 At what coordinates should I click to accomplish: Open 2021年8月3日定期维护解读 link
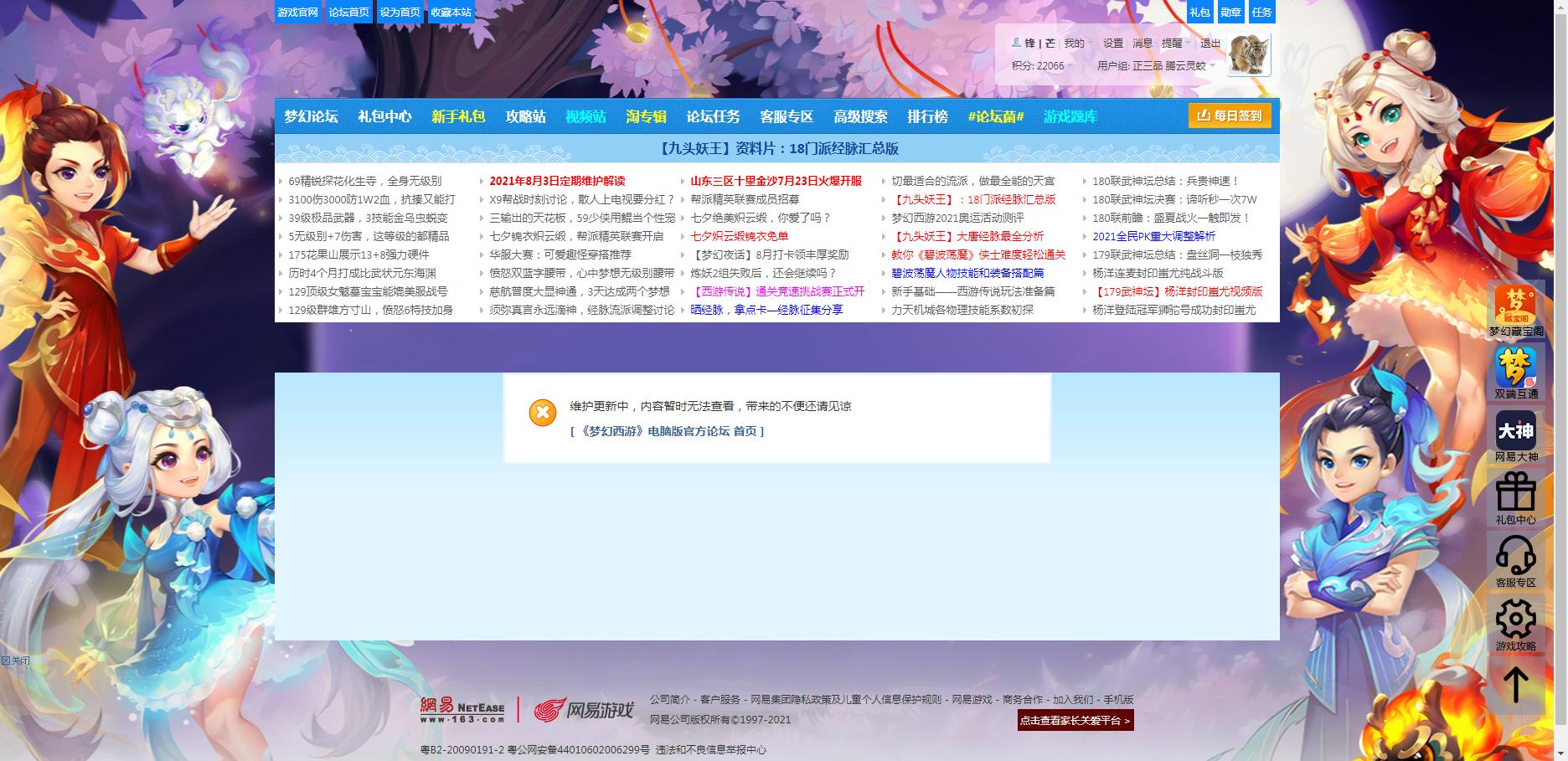(x=557, y=181)
